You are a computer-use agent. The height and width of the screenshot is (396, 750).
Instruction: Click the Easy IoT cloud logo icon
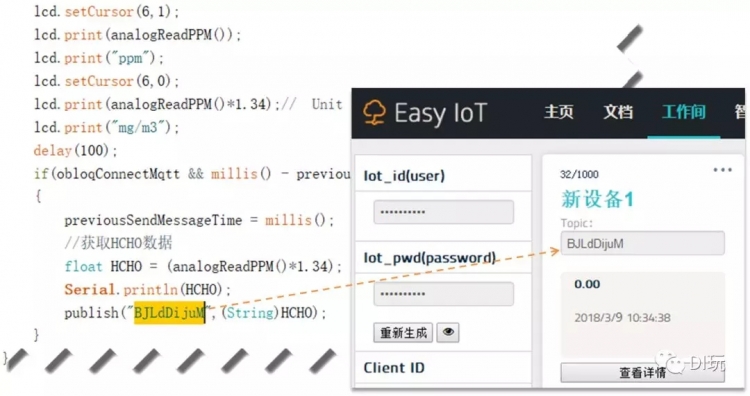(x=374, y=113)
